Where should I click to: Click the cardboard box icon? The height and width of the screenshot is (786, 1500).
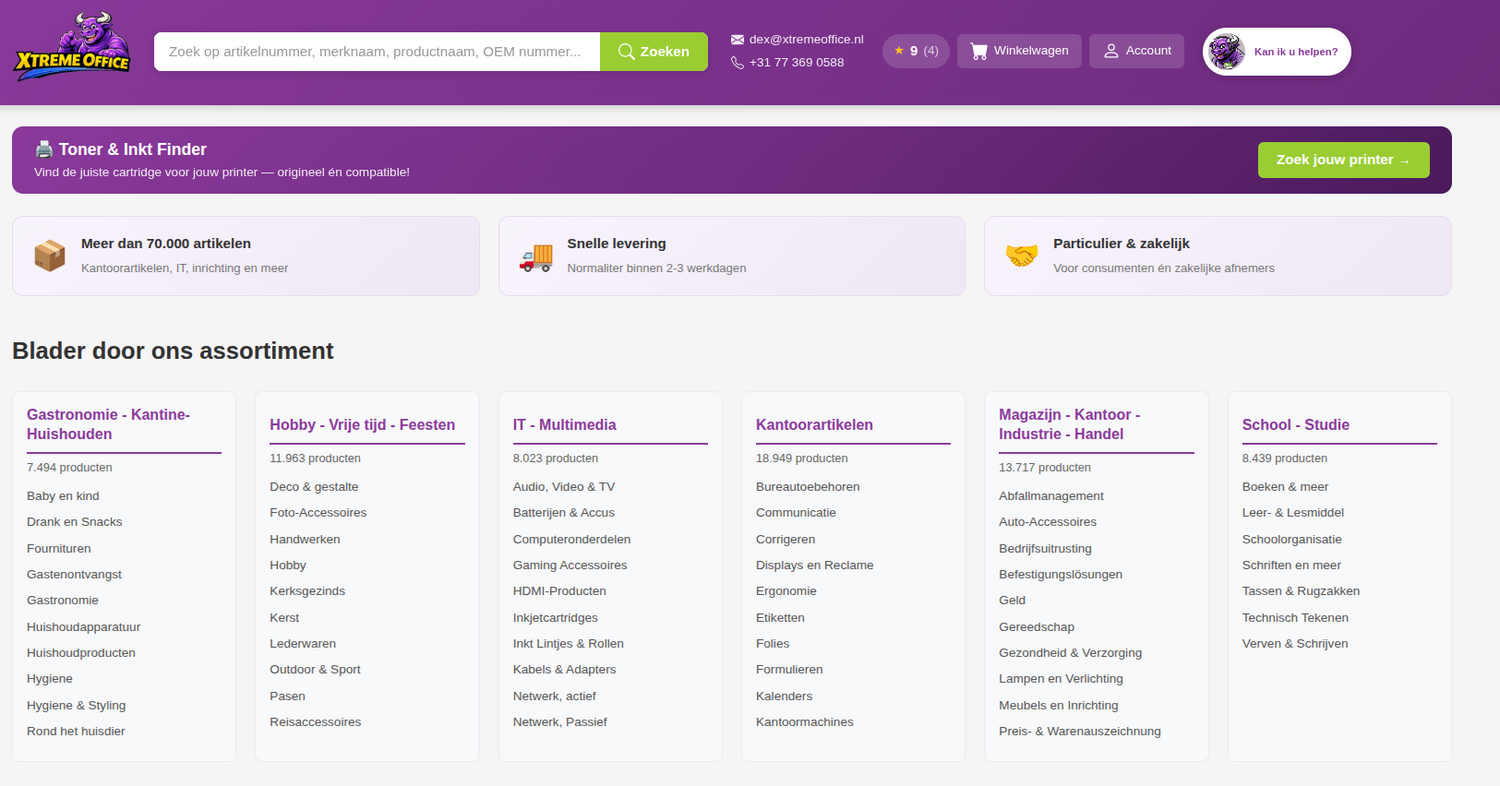coord(50,256)
